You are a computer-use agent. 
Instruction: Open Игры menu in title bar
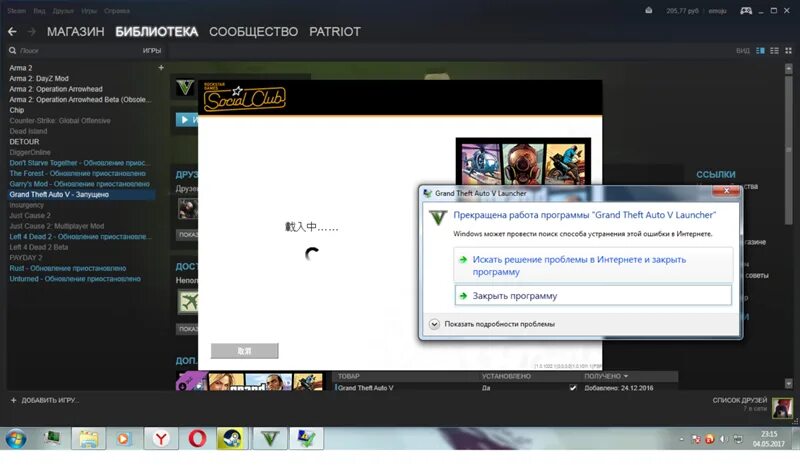(89, 11)
